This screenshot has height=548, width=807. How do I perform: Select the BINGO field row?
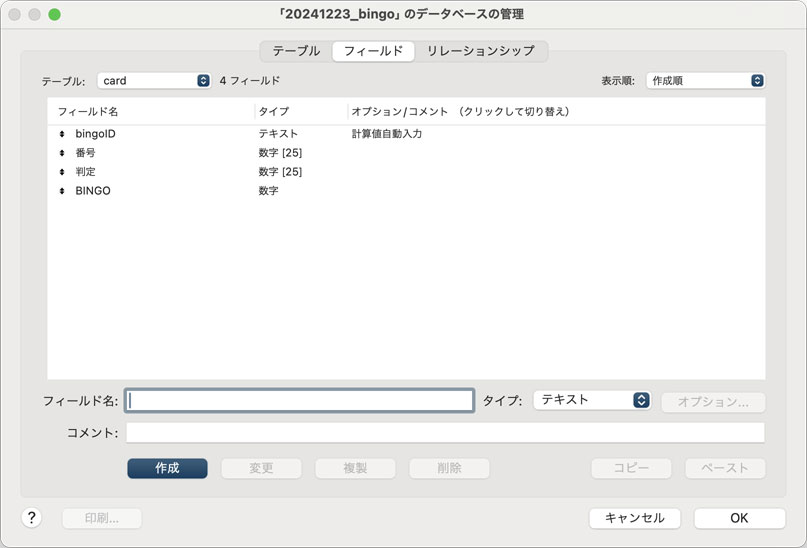click(x=406, y=191)
